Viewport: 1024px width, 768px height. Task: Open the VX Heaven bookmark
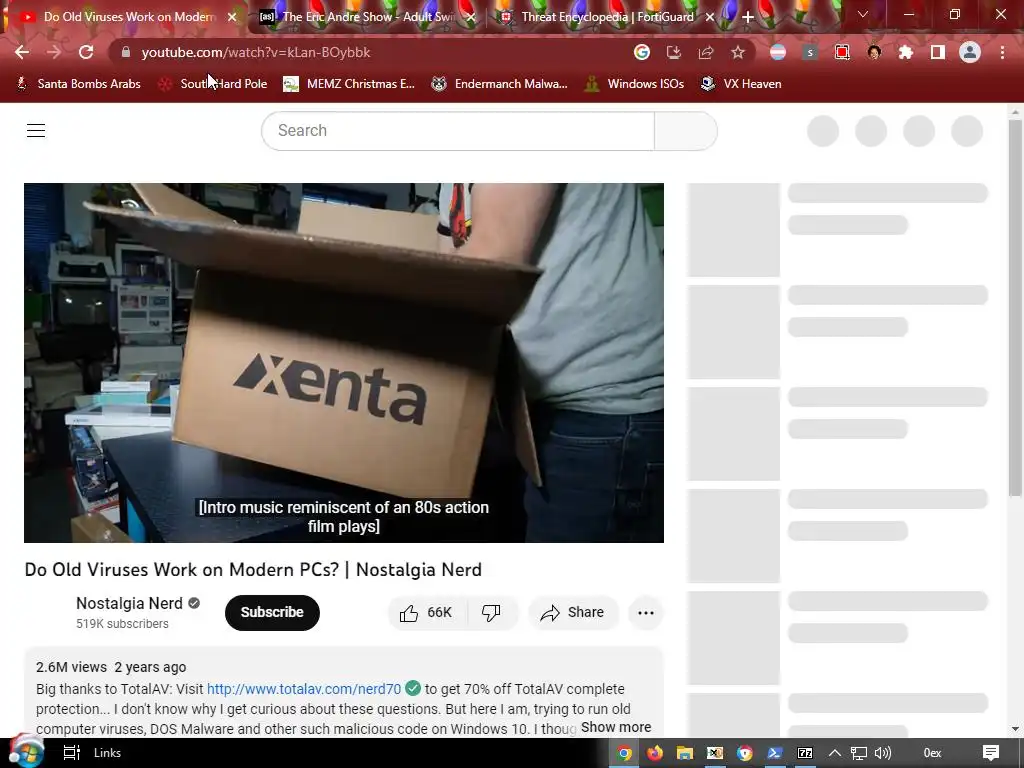coord(741,84)
